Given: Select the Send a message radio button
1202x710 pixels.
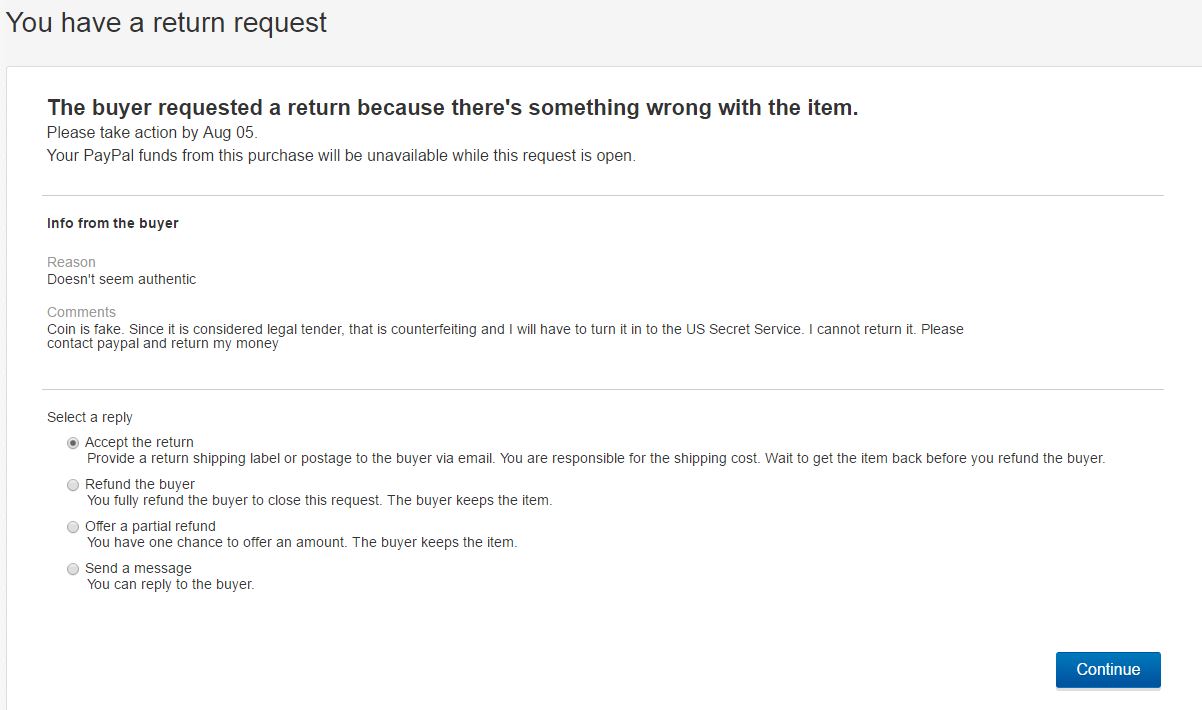Looking at the screenshot, I should click(73, 569).
